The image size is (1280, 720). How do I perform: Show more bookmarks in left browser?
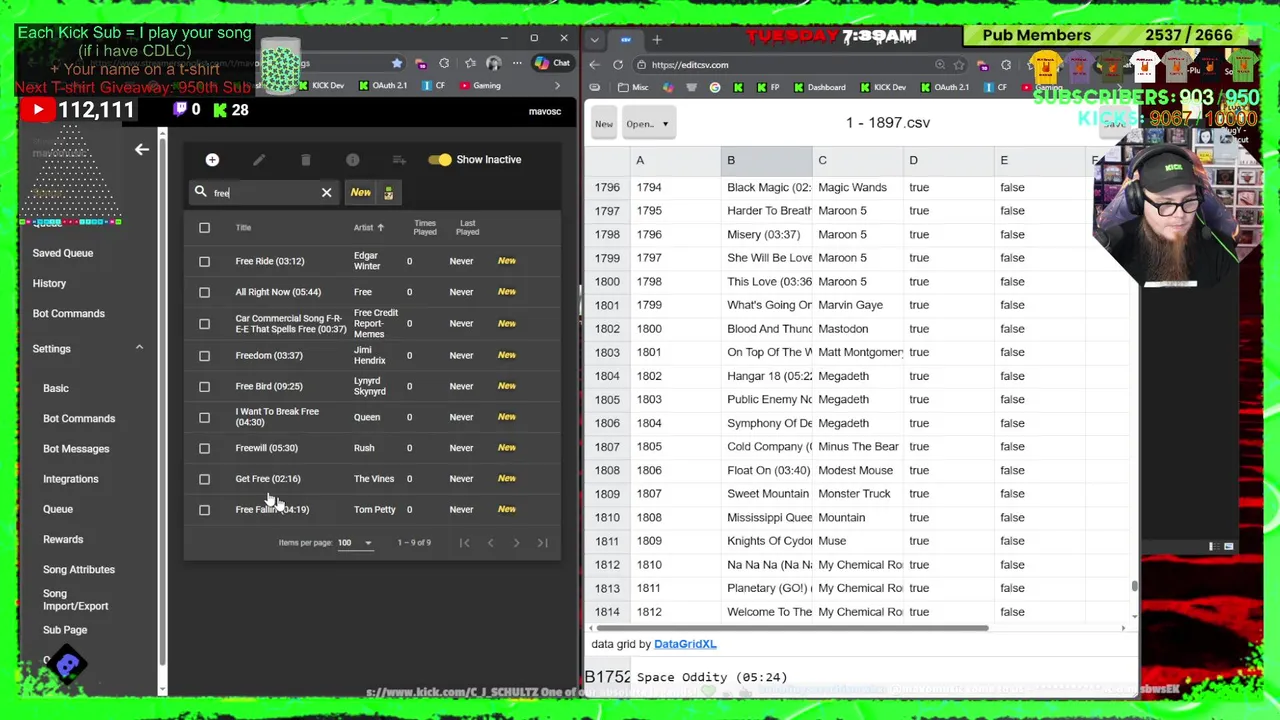[558, 86]
